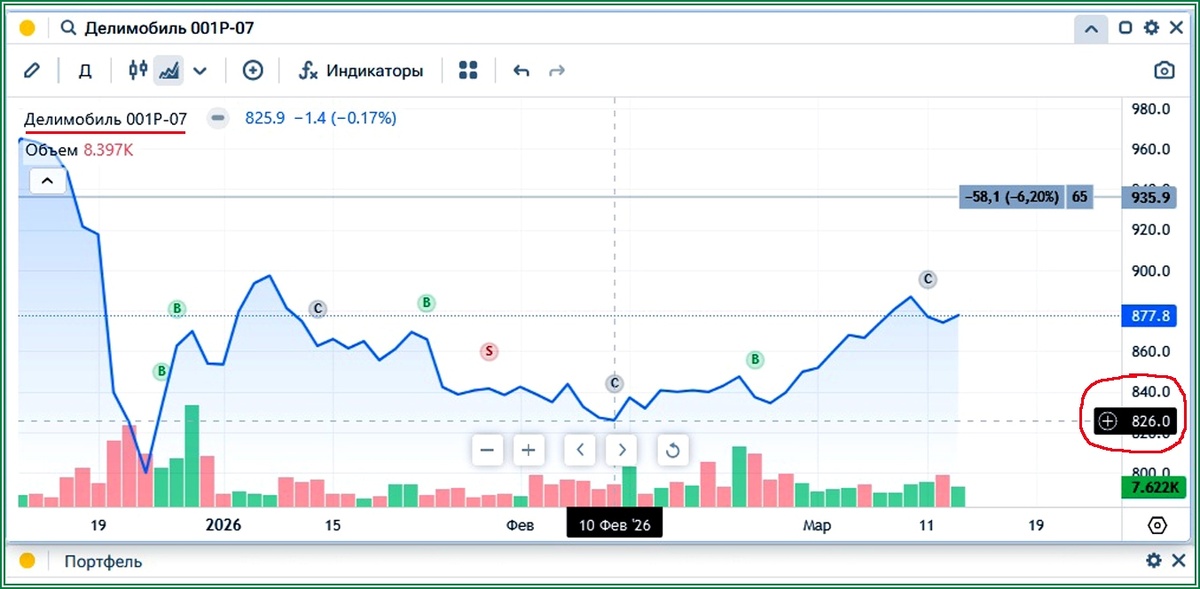Open the hexagon axis settings icon

[x=1157, y=525]
